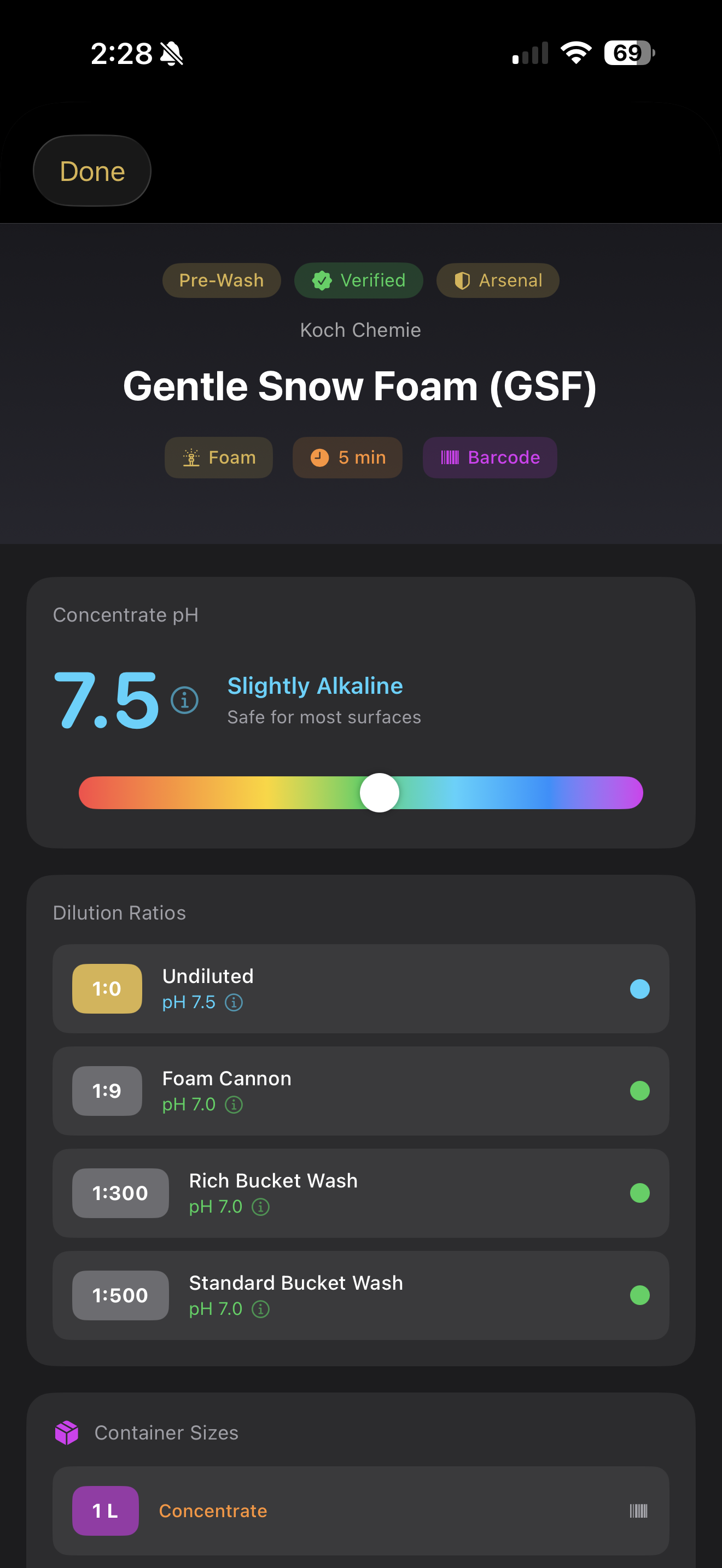Screen dimensions: 722x1568
Task: Select the 1:9 Foam Cannon ratio
Action: click(x=360, y=1091)
